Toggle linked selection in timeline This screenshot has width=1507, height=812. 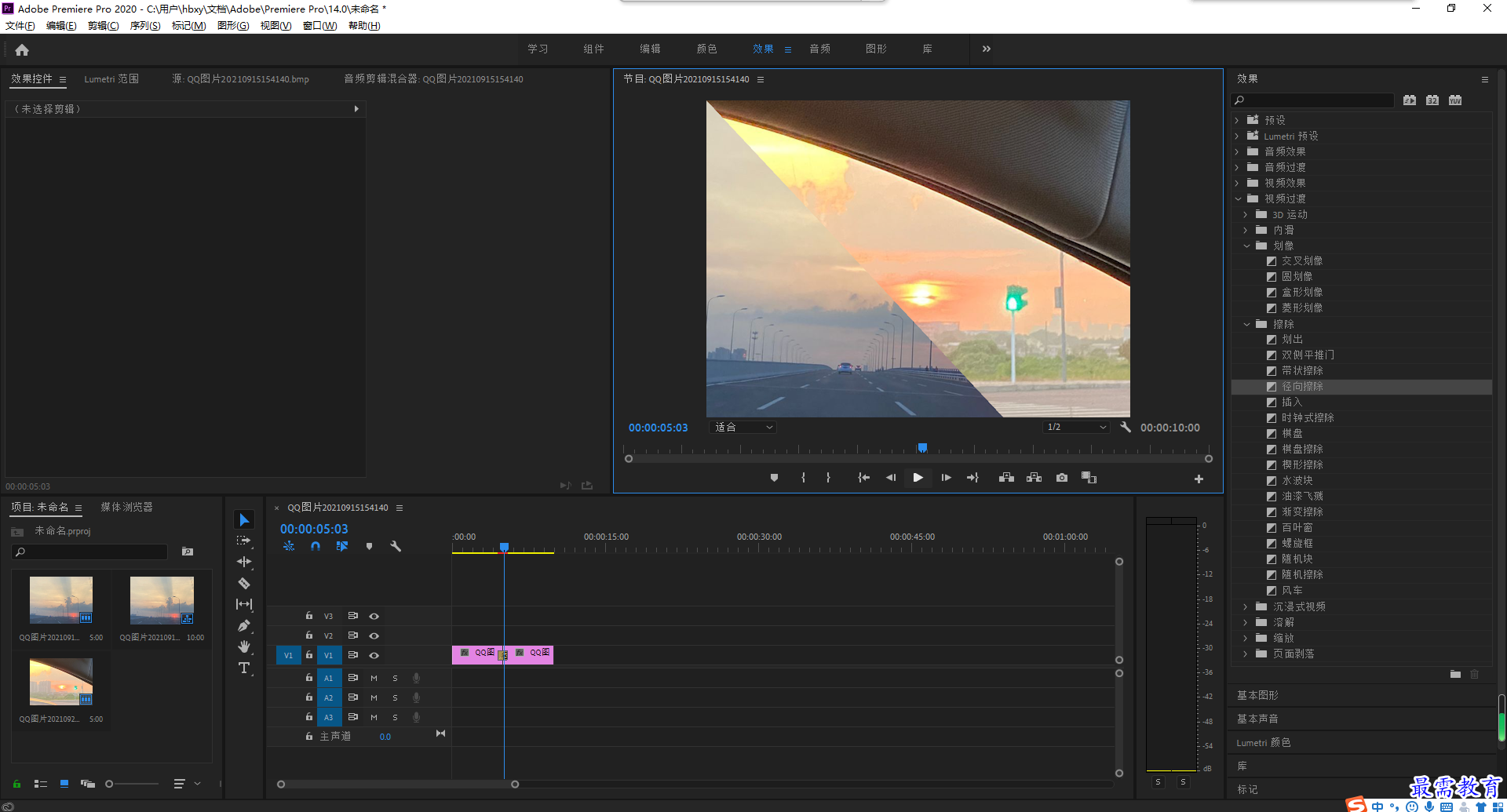pyautogui.click(x=342, y=546)
